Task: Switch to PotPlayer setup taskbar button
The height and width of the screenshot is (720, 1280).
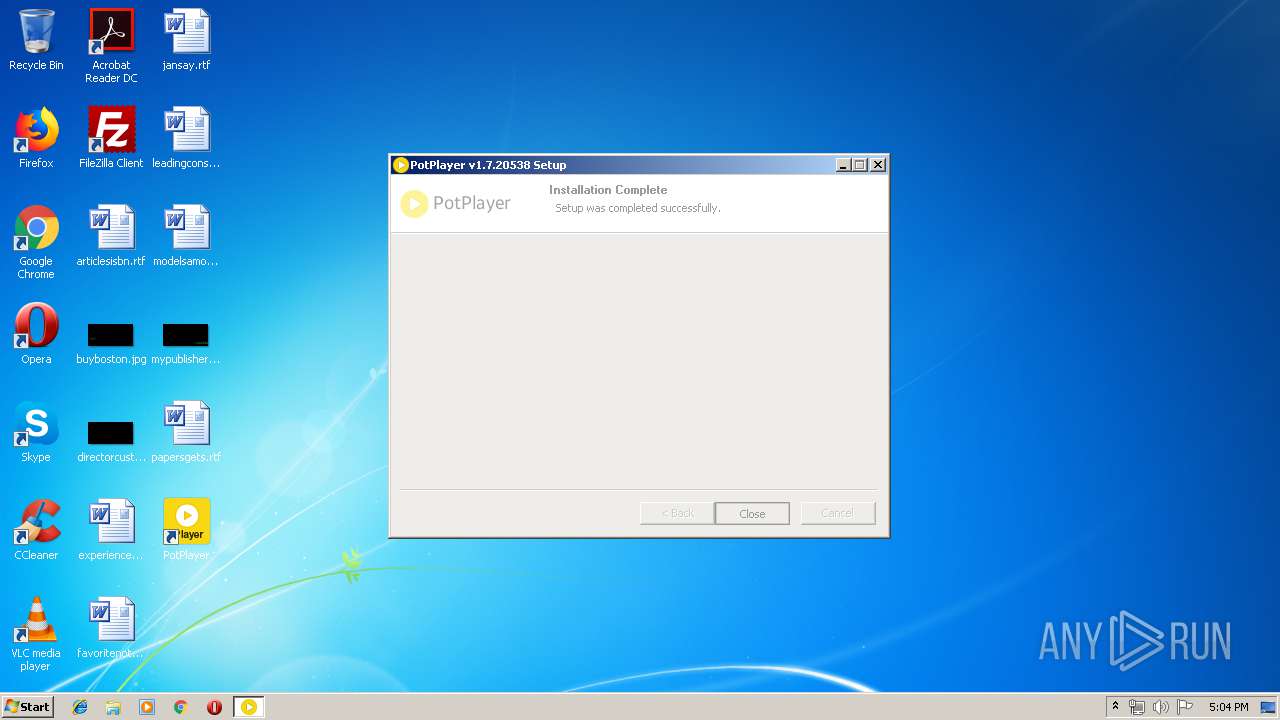Action: pos(249,707)
